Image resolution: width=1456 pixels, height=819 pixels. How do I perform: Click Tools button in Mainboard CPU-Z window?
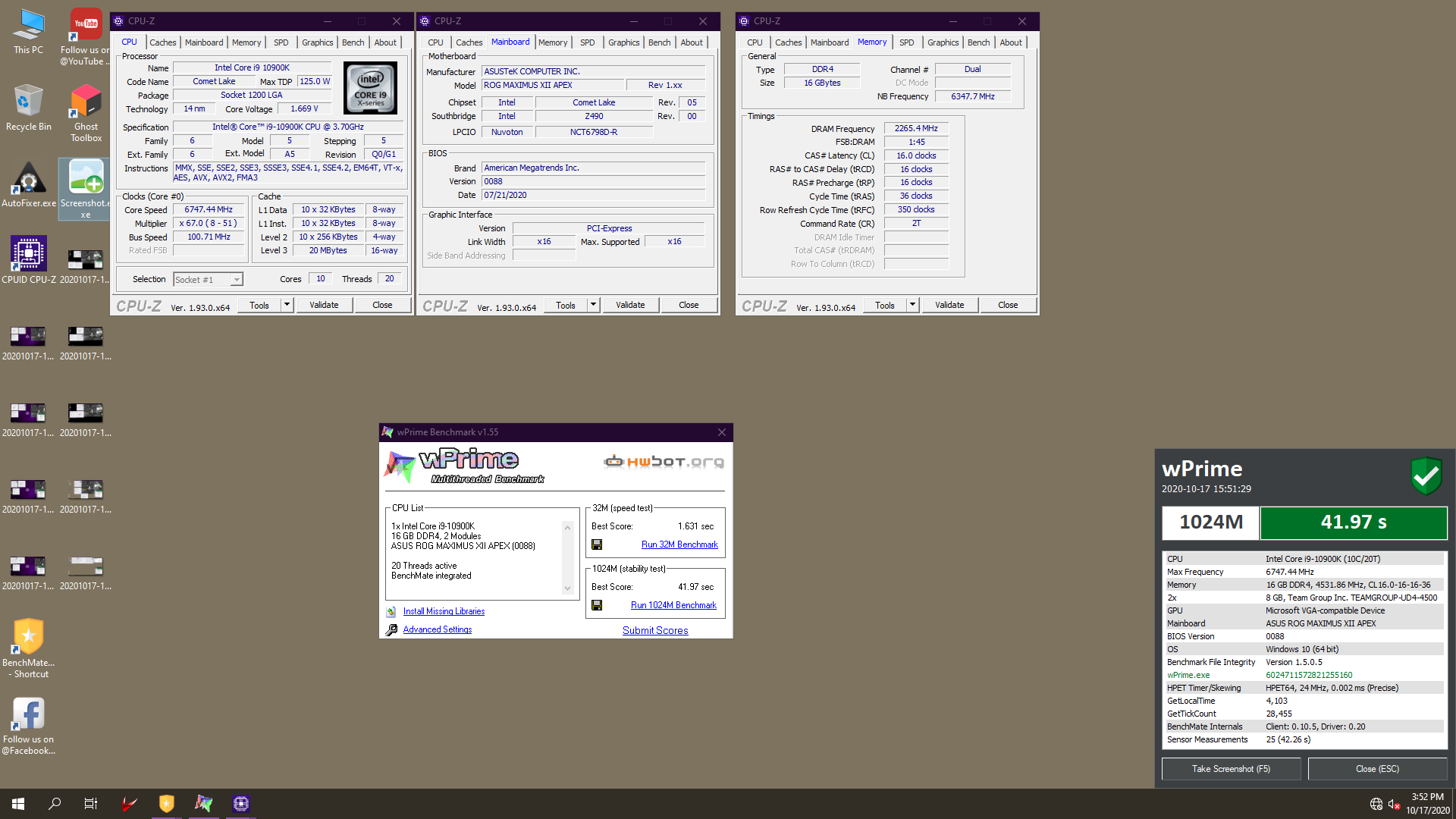point(566,305)
